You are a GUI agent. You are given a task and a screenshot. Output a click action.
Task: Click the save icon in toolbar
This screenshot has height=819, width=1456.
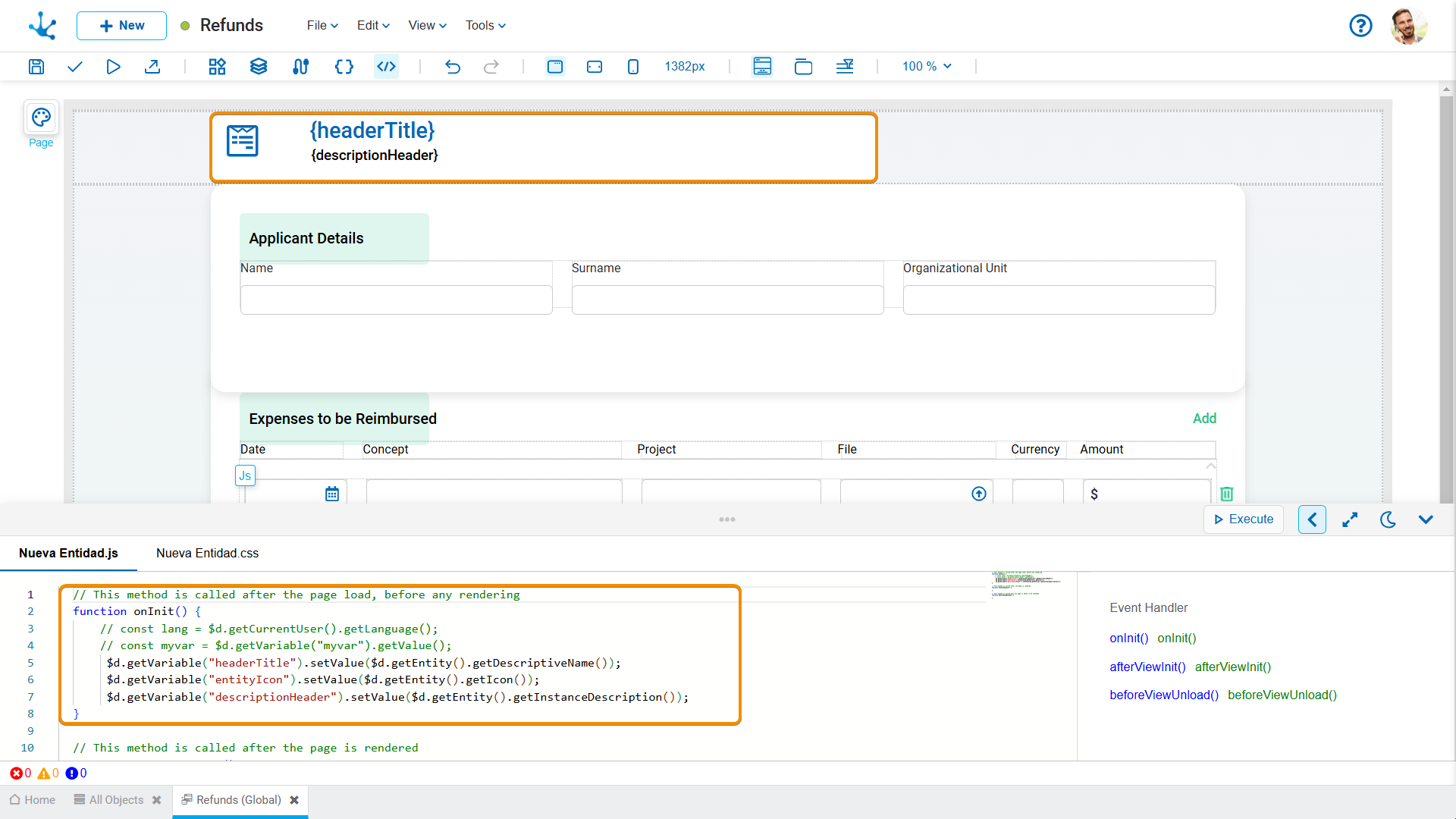coord(36,67)
